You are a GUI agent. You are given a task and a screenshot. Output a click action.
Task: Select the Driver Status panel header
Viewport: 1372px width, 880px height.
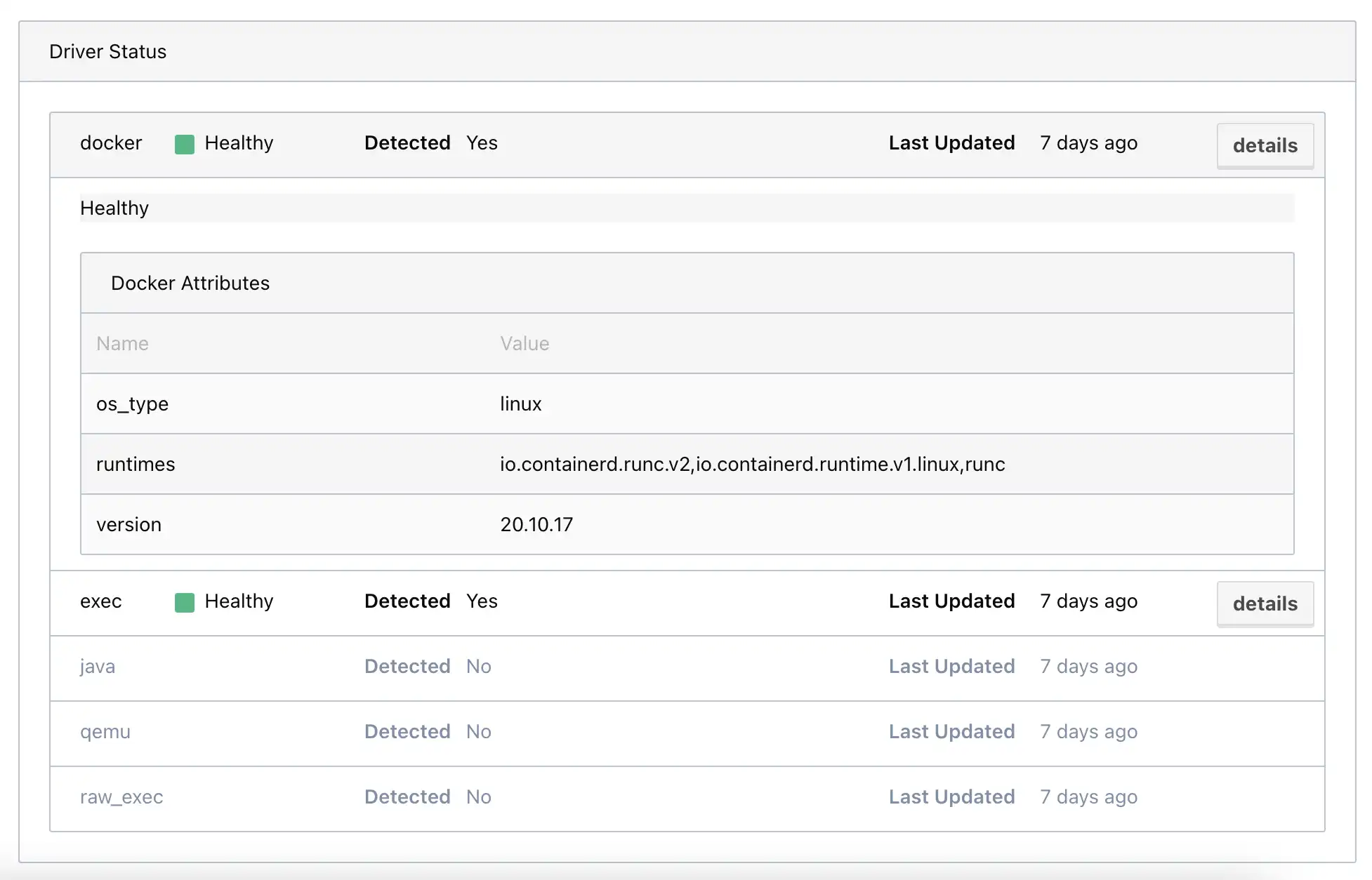(108, 51)
